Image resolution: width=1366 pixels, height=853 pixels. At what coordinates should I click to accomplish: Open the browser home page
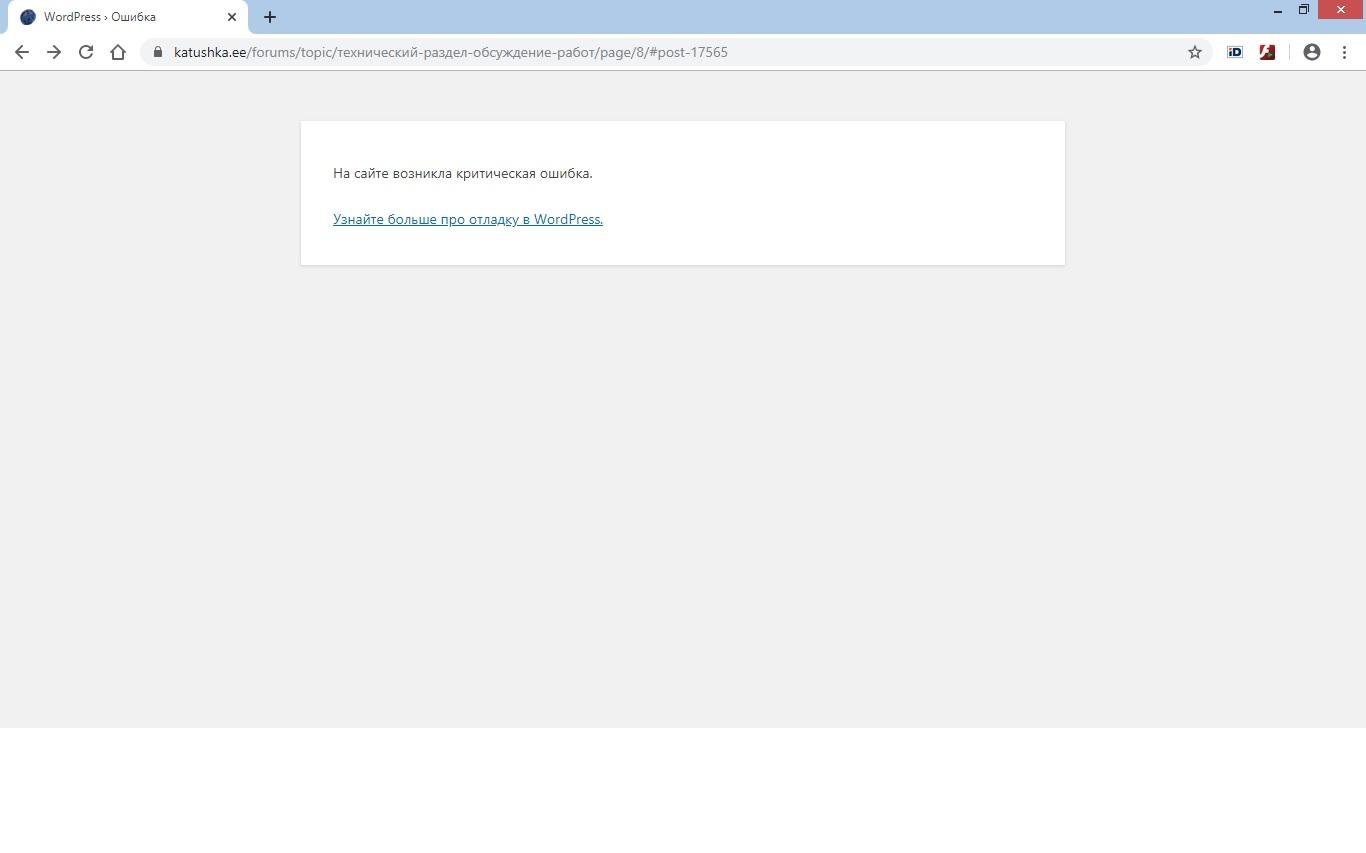118,52
